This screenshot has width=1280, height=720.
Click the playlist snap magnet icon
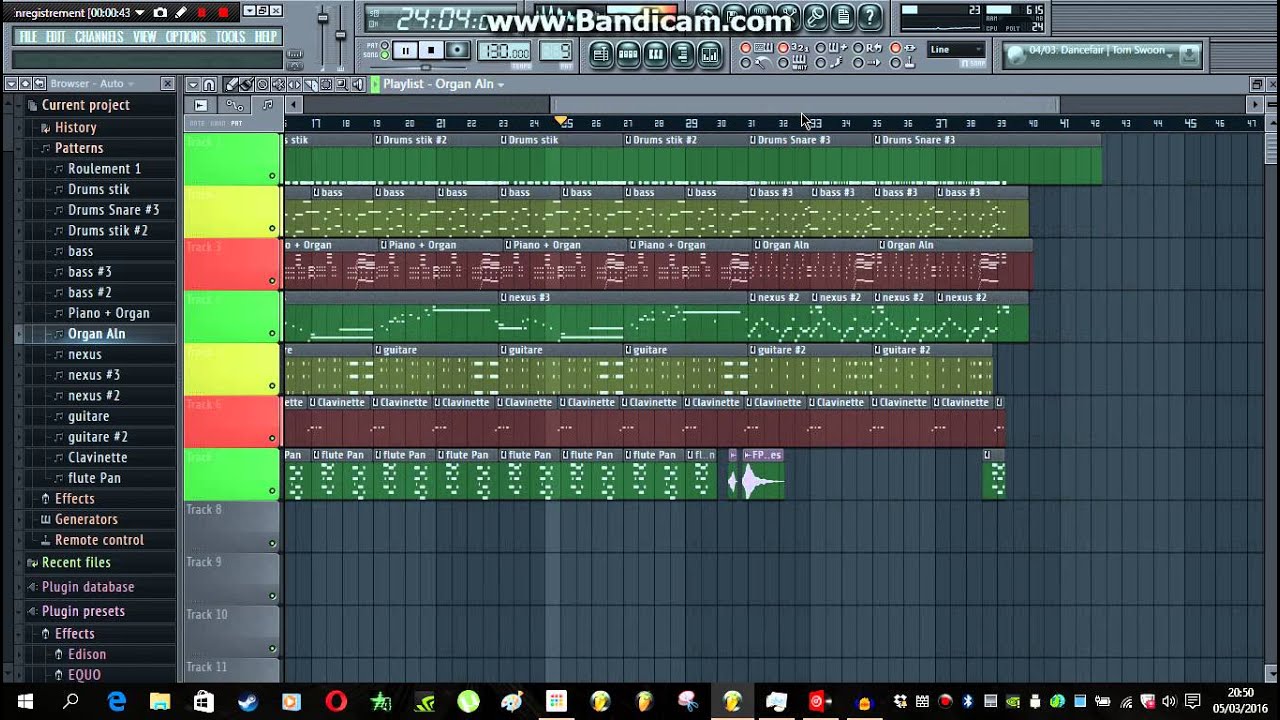click(x=208, y=84)
